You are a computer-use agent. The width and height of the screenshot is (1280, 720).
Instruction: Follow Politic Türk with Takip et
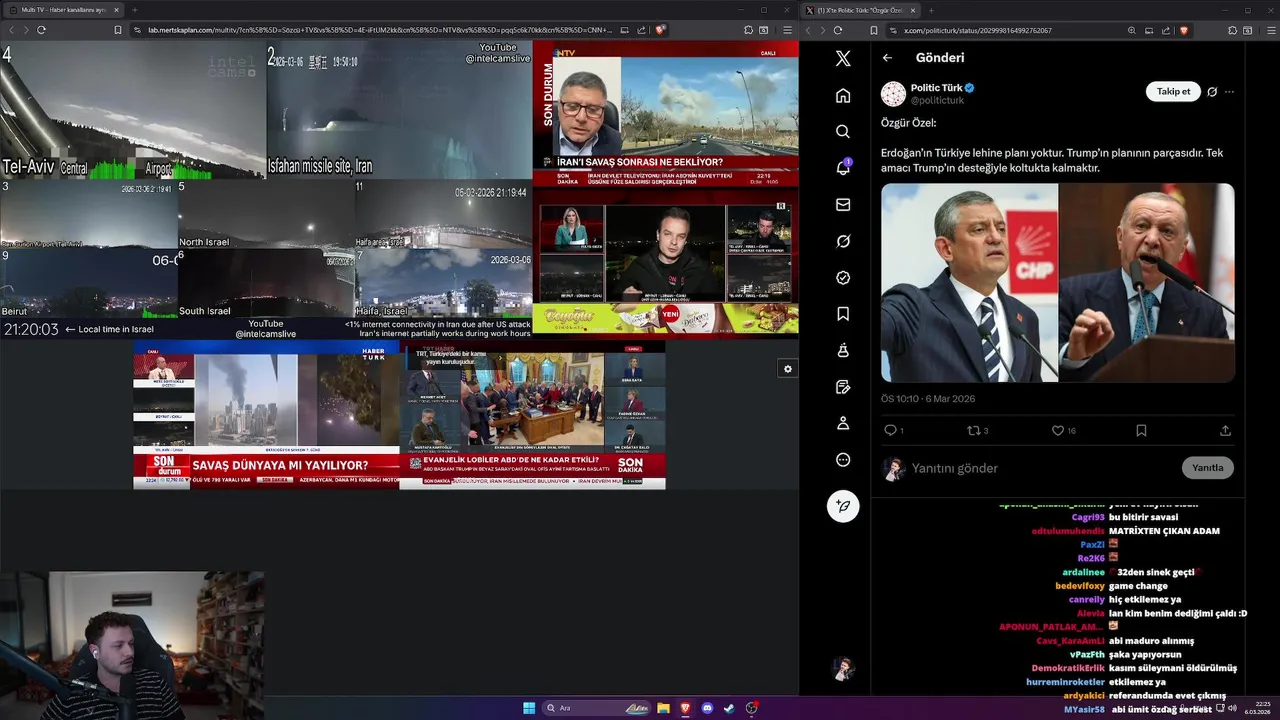tap(1173, 91)
